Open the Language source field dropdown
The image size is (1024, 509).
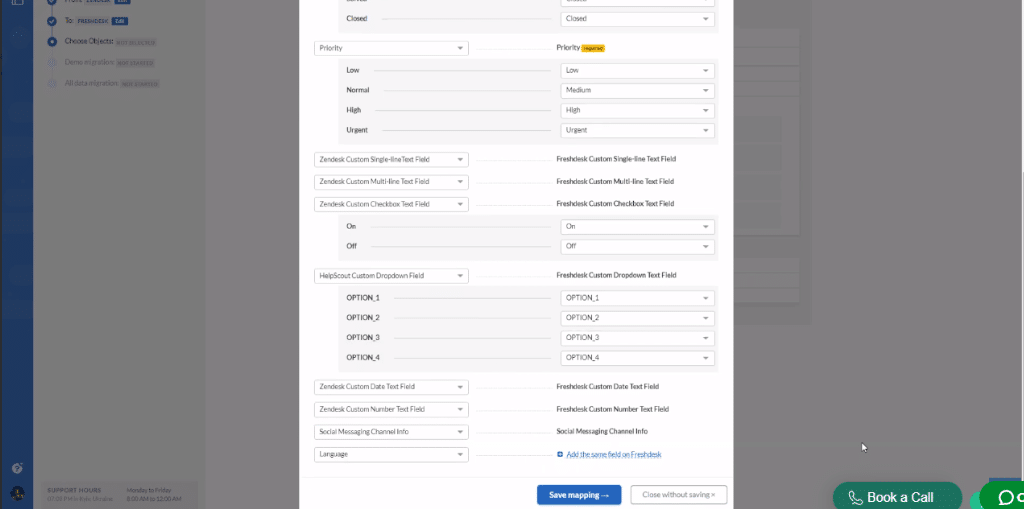pyautogui.click(x=391, y=454)
